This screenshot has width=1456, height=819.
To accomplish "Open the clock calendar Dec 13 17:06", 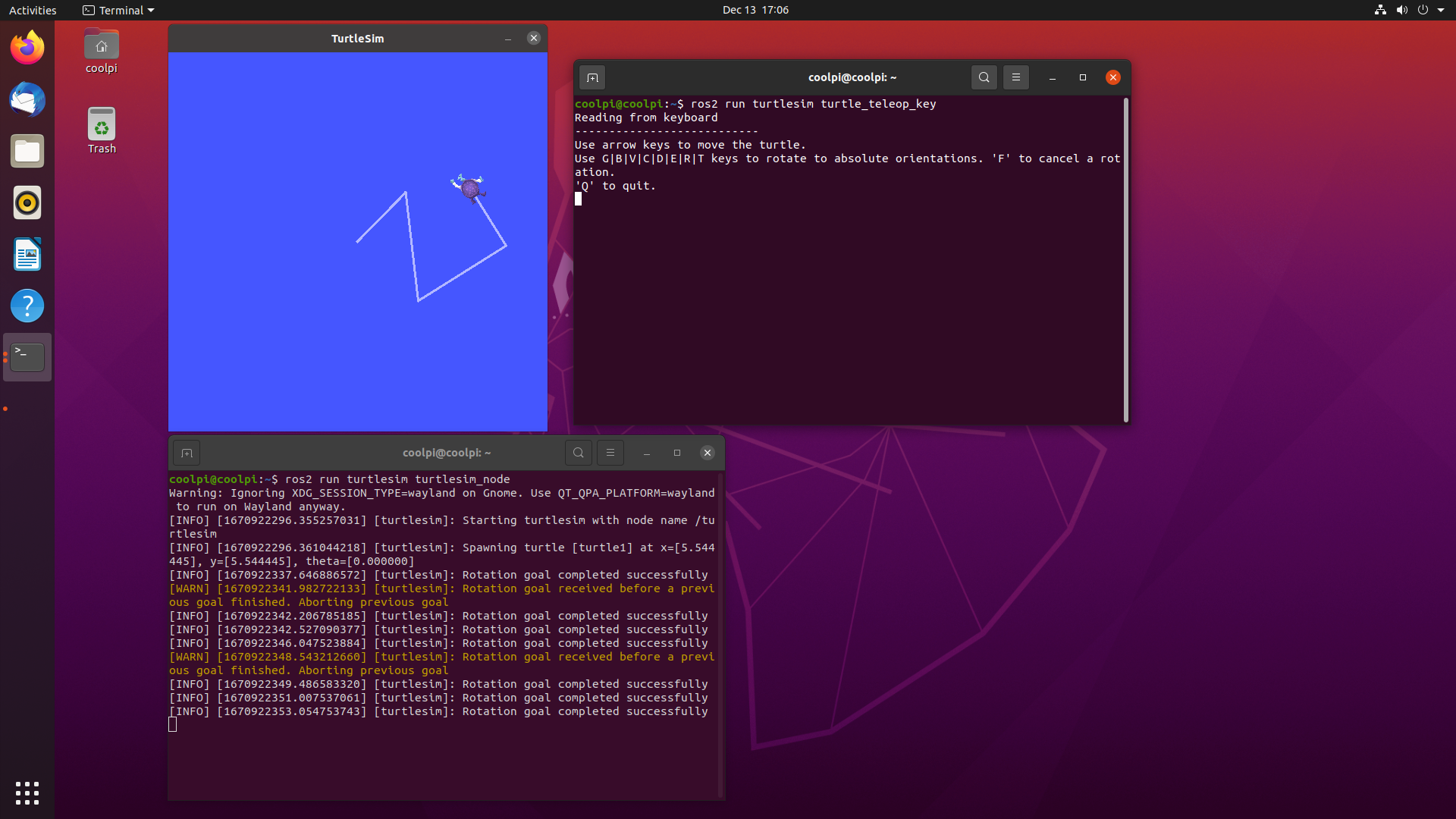I will pyautogui.click(x=755, y=10).
